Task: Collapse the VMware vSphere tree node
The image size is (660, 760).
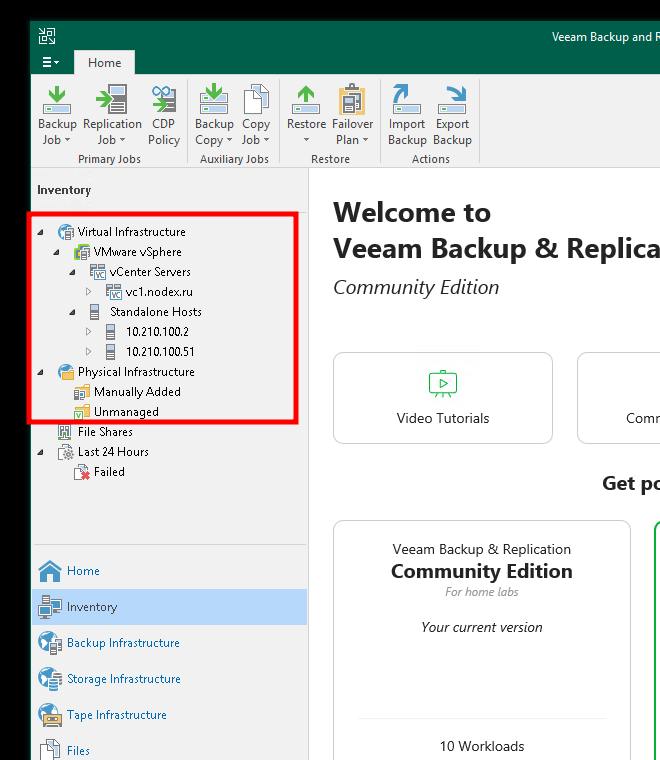Action: (57, 252)
